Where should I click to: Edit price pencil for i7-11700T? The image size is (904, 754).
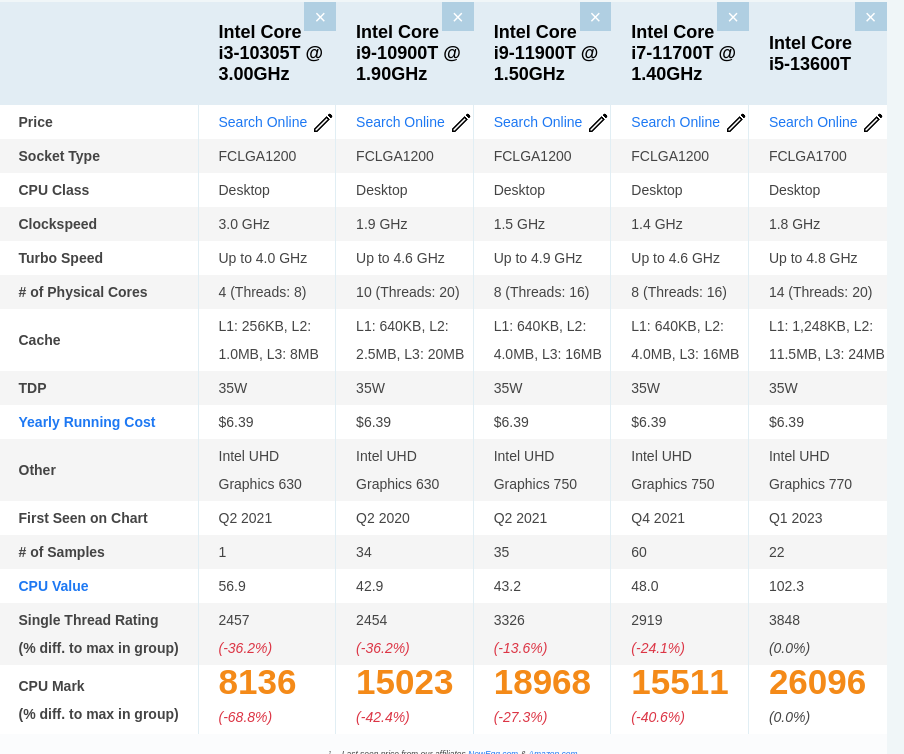pos(736,123)
